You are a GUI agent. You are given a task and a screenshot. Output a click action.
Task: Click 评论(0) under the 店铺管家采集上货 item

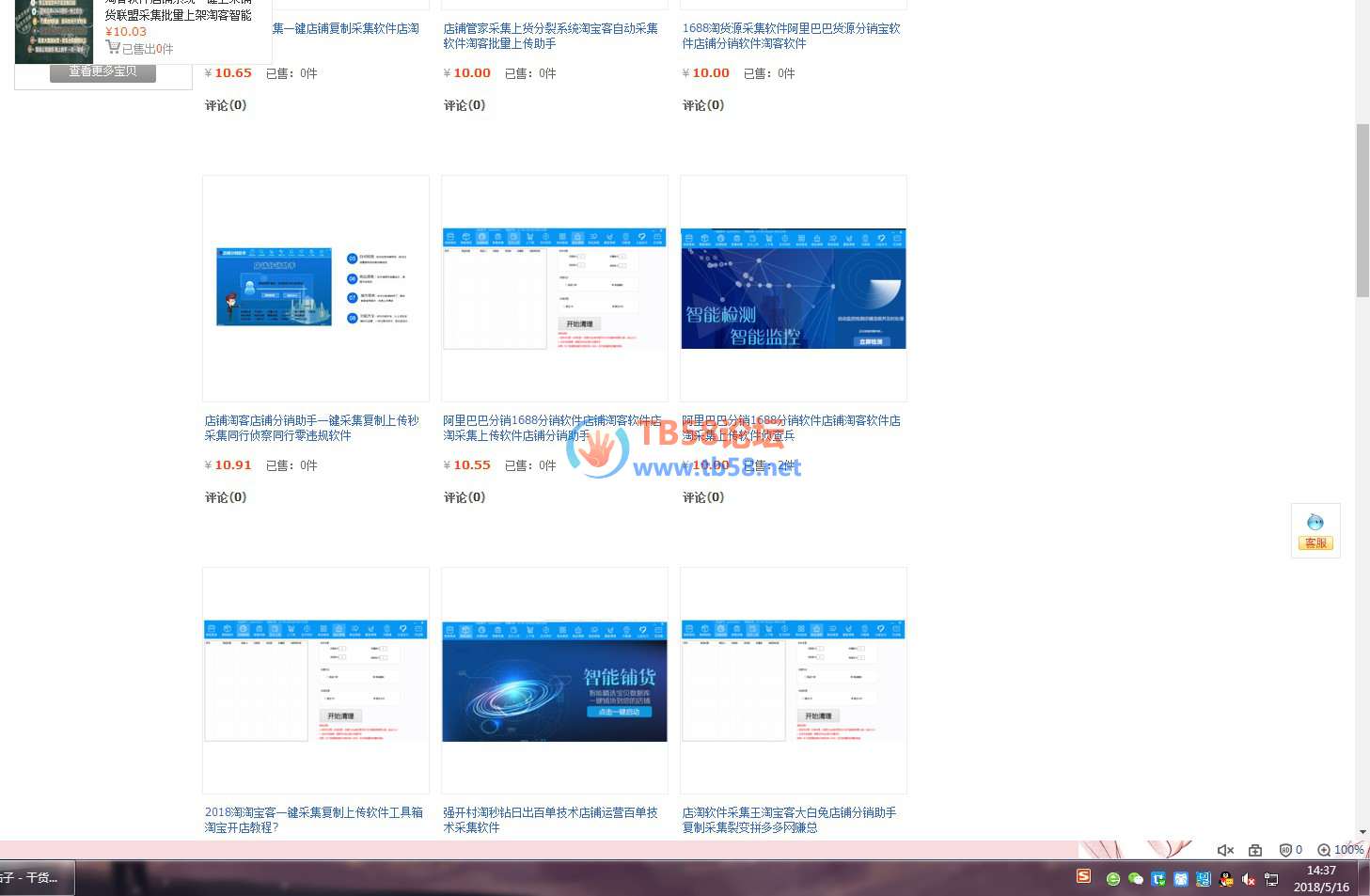[x=465, y=105]
